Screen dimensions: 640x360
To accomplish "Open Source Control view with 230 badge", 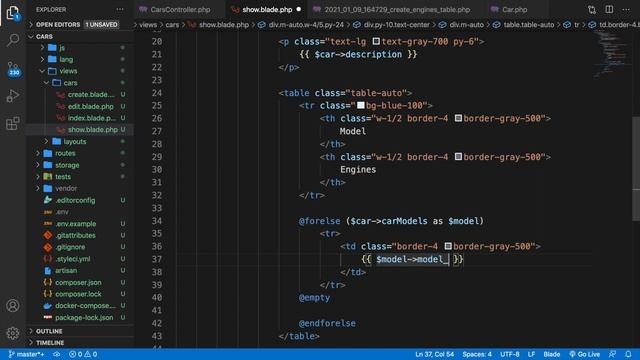I will coord(13,69).
